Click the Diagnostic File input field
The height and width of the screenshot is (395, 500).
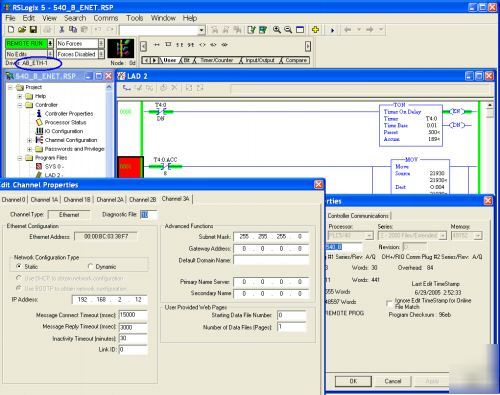pyautogui.click(x=149, y=215)
